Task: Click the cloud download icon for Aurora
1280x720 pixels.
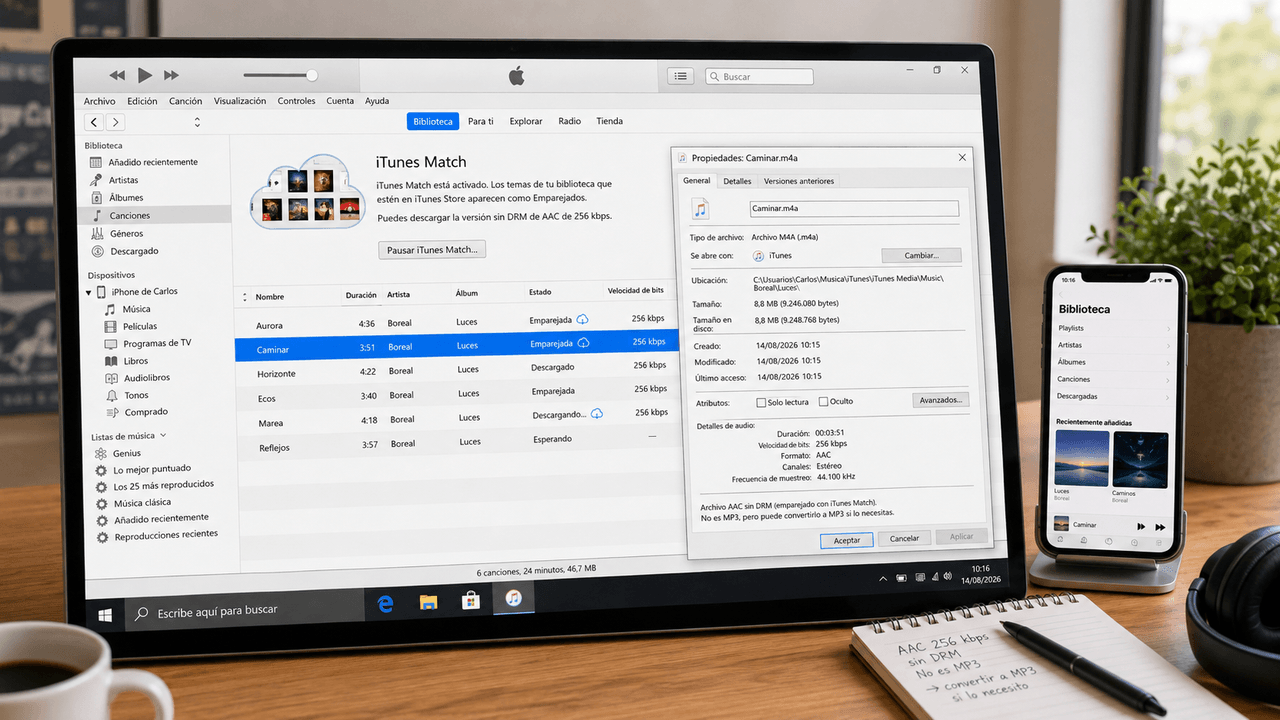Action: [x=583, y=319]
